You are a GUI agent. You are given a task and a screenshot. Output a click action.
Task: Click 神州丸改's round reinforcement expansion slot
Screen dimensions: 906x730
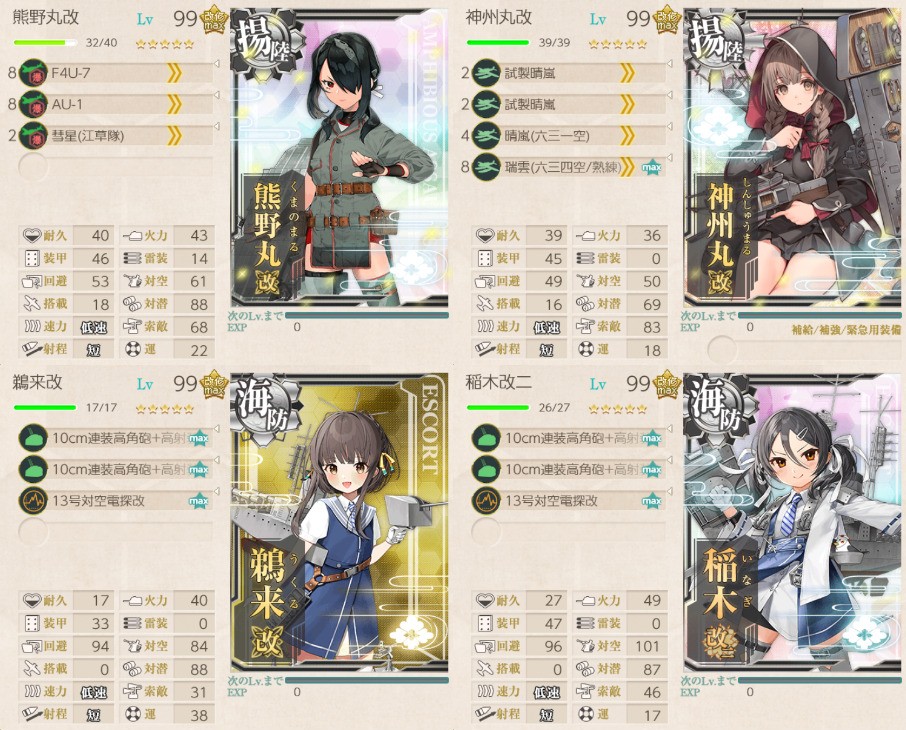pos(722,349)
